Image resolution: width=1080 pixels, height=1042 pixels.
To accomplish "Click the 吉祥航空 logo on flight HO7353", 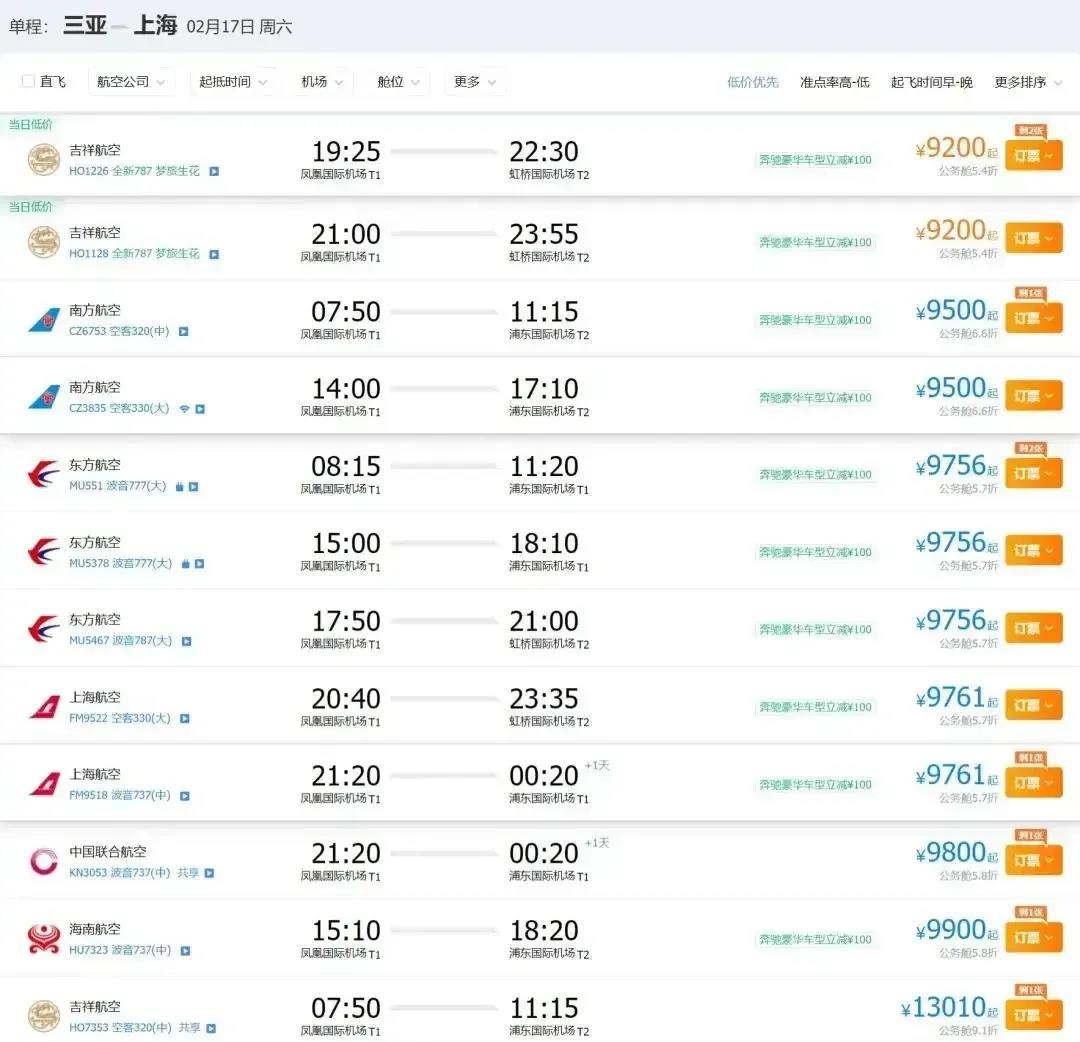I will point(43,1016).
